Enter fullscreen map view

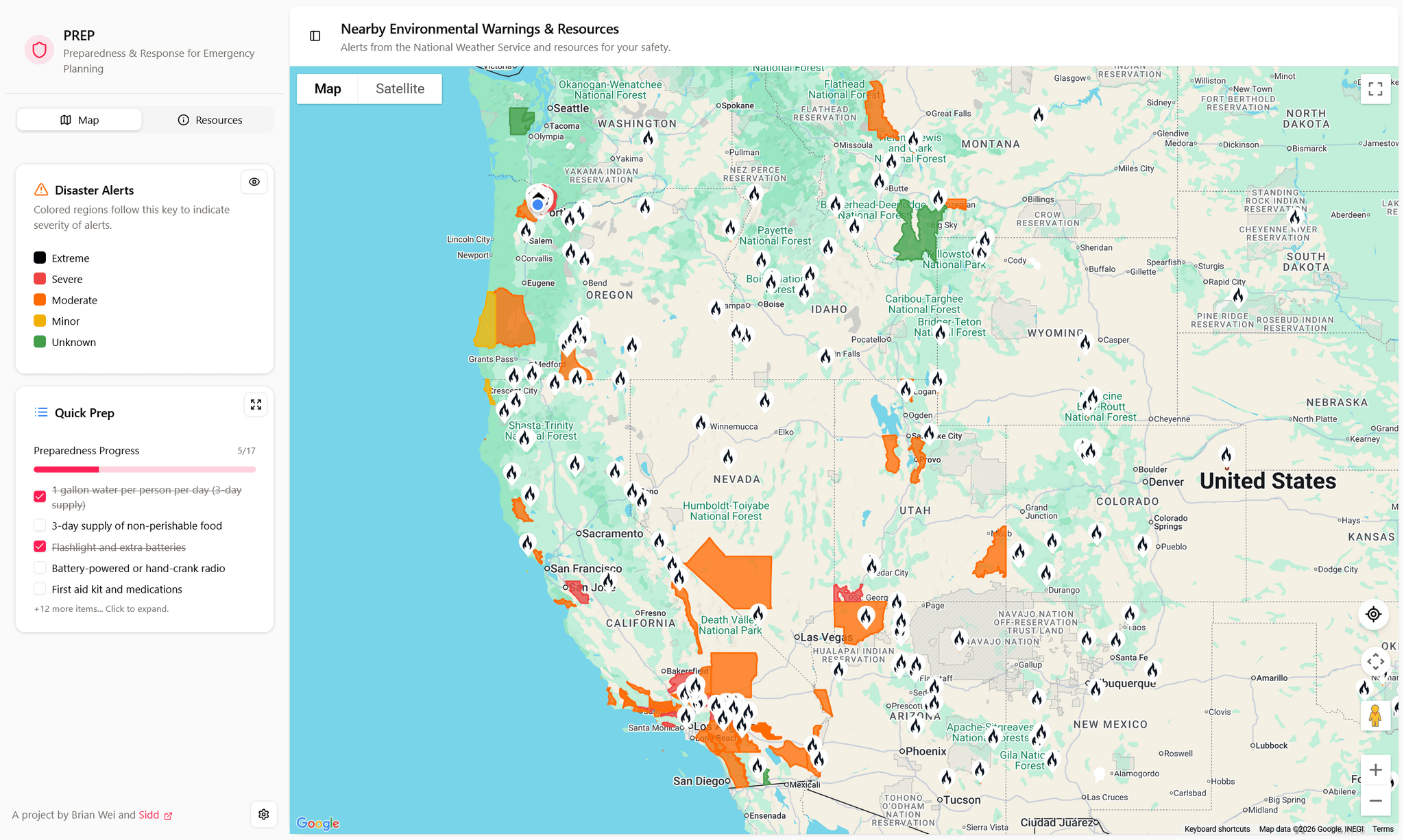click(x=1375, y=89)
